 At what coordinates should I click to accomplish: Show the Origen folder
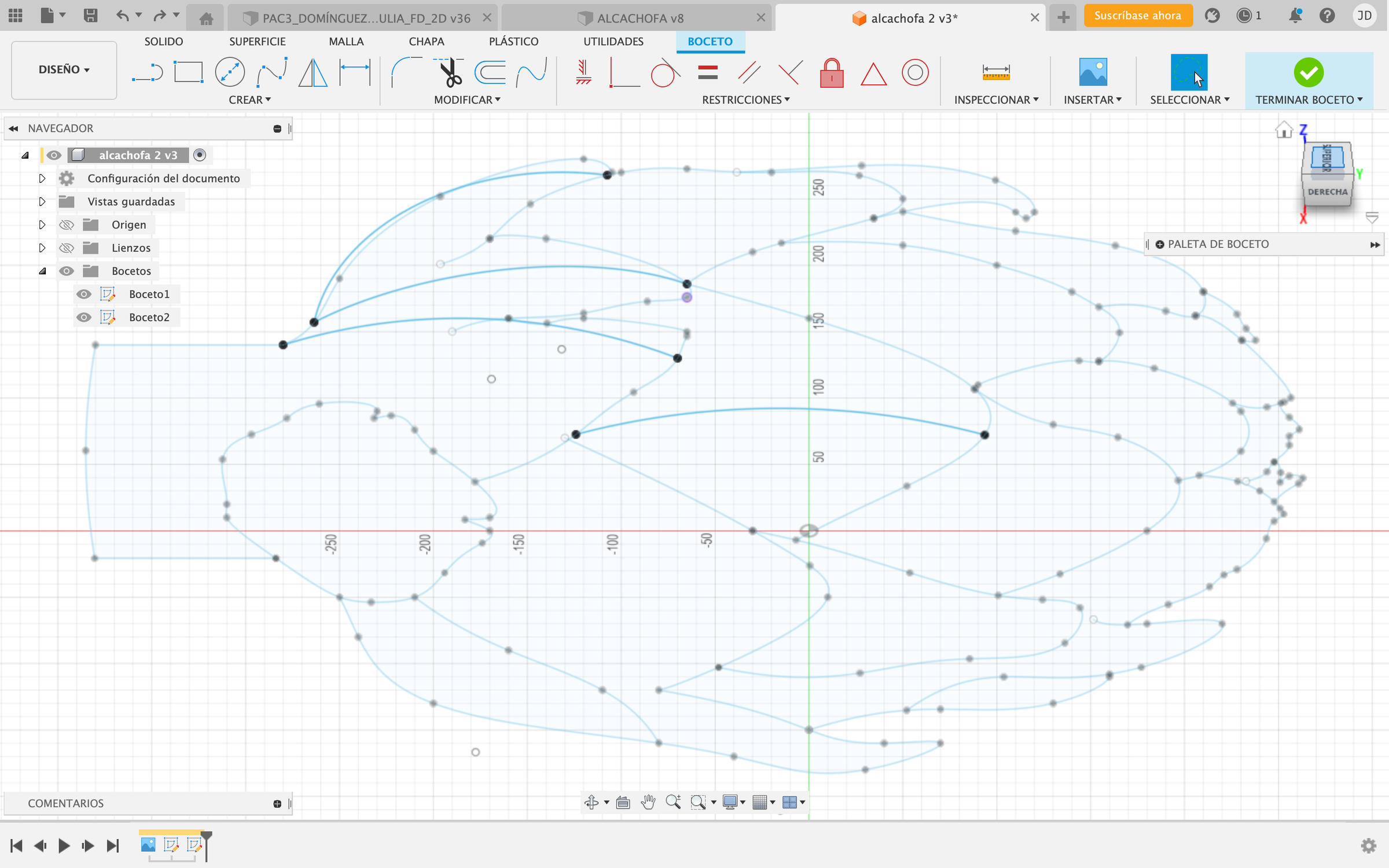pos(67,225)
